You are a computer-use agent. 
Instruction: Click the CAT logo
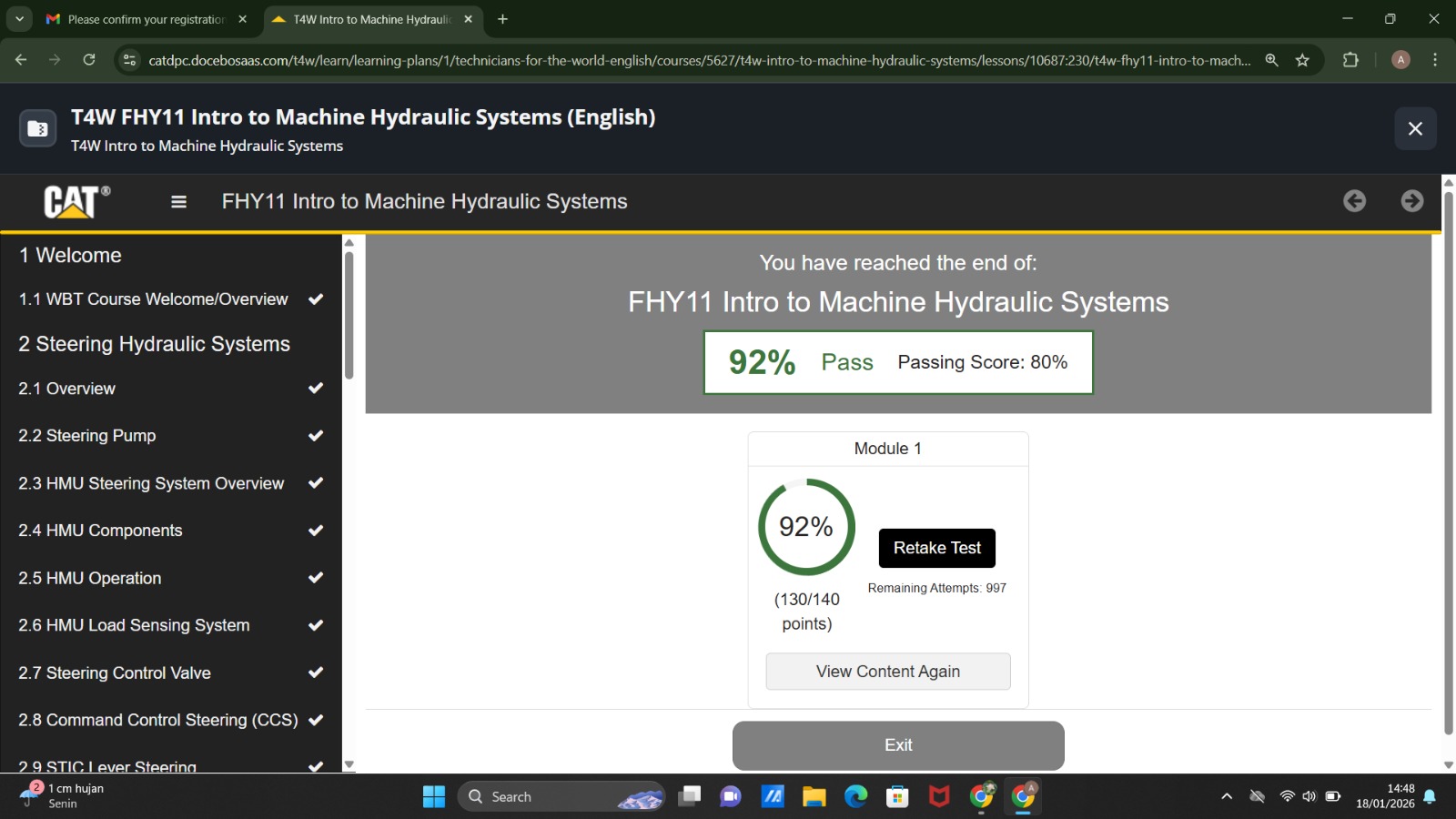(77, 201)
